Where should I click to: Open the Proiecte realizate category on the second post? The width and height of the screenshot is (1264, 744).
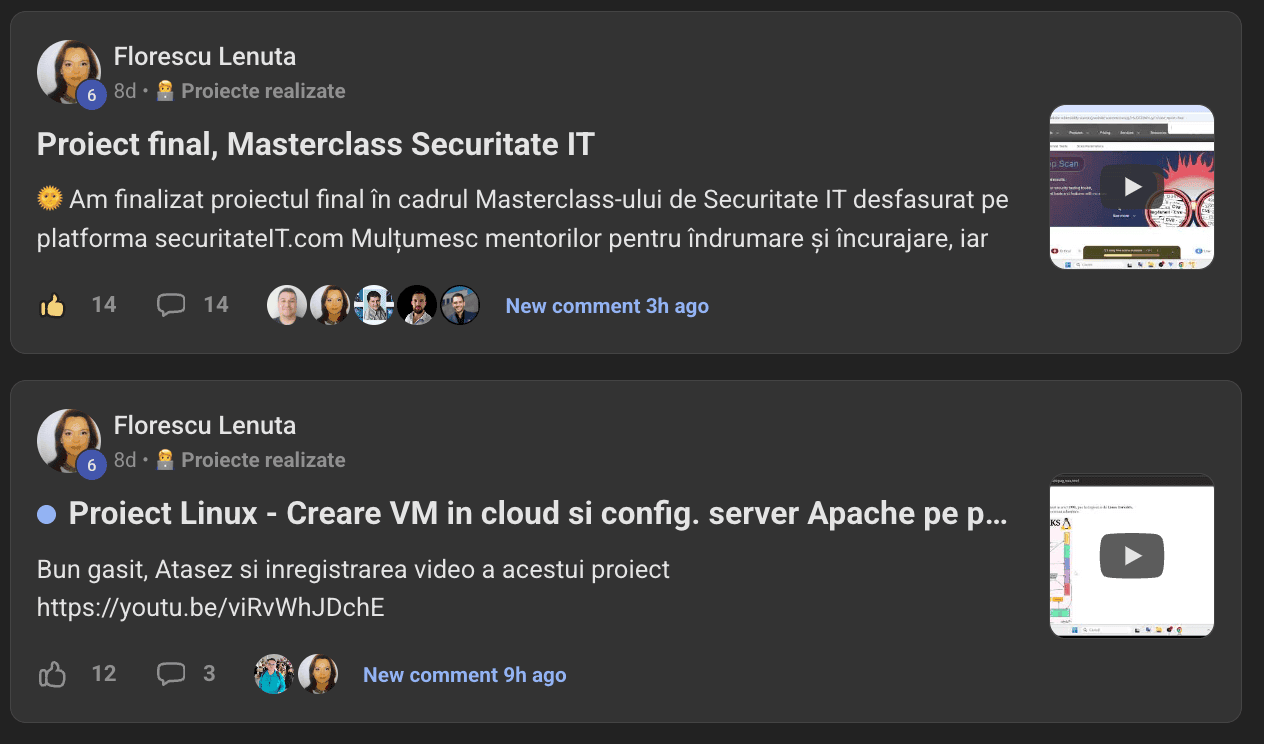click(263, 460)
